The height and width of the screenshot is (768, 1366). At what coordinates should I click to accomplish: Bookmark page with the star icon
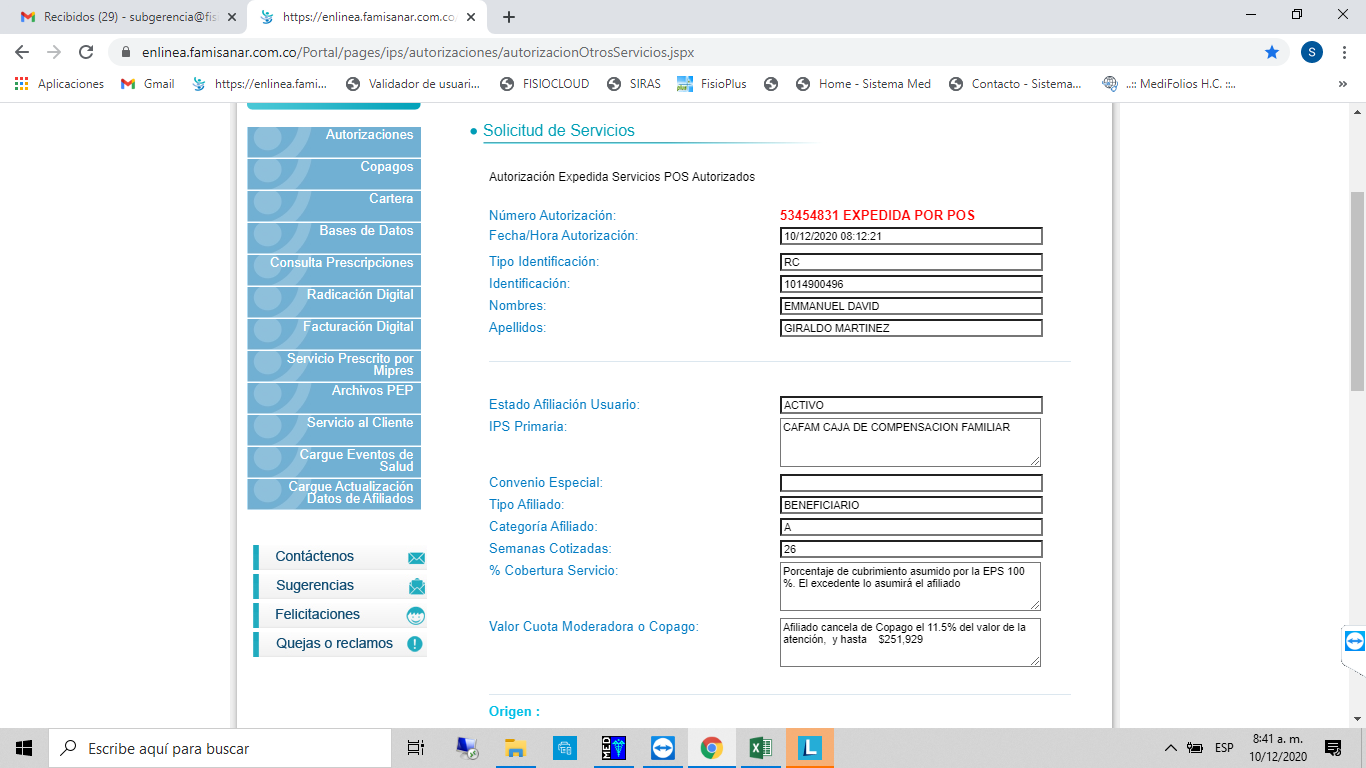[1272, 52]
